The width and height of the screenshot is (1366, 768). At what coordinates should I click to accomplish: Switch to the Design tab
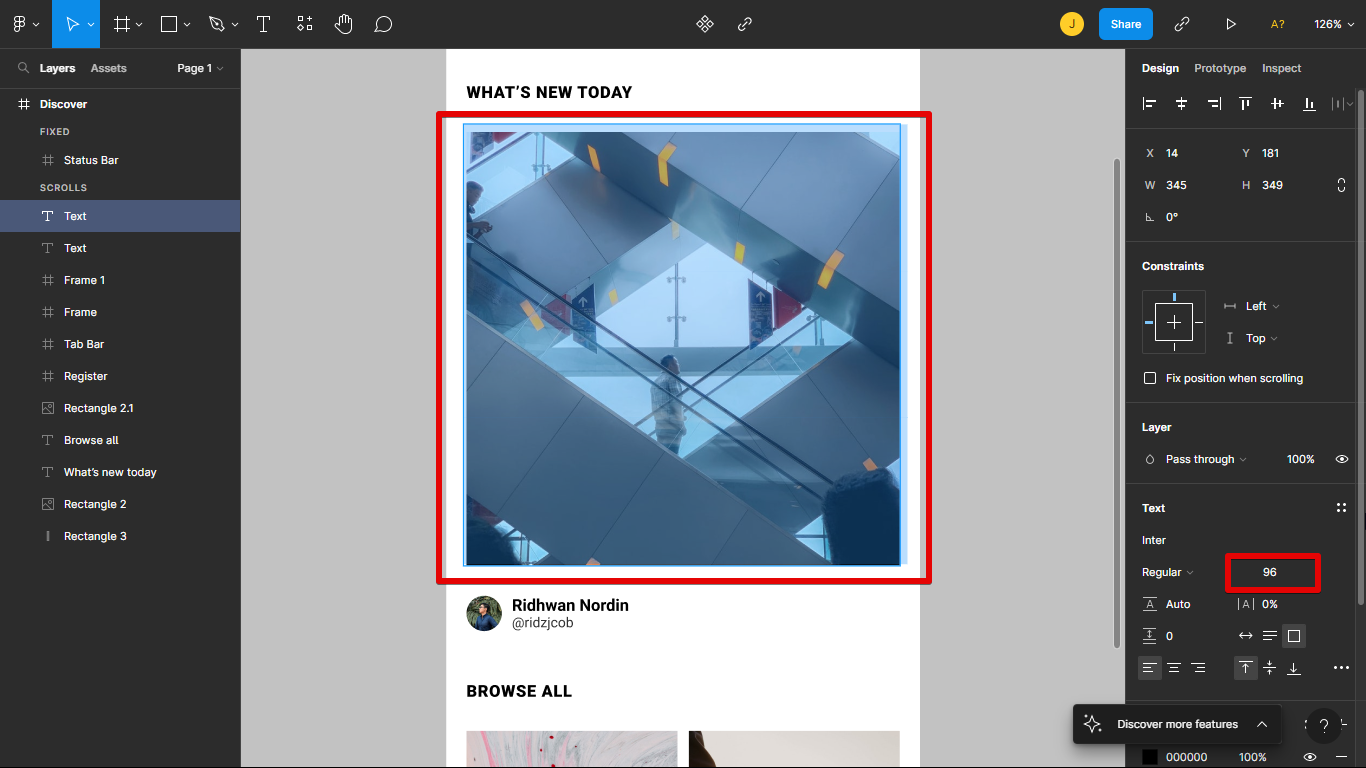[x=1160, y=68]
